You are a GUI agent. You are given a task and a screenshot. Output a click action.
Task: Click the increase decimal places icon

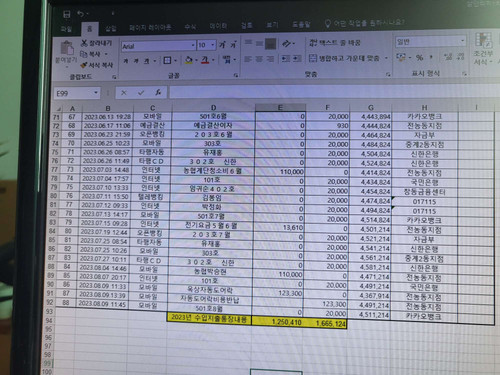[x=448, y=57]
